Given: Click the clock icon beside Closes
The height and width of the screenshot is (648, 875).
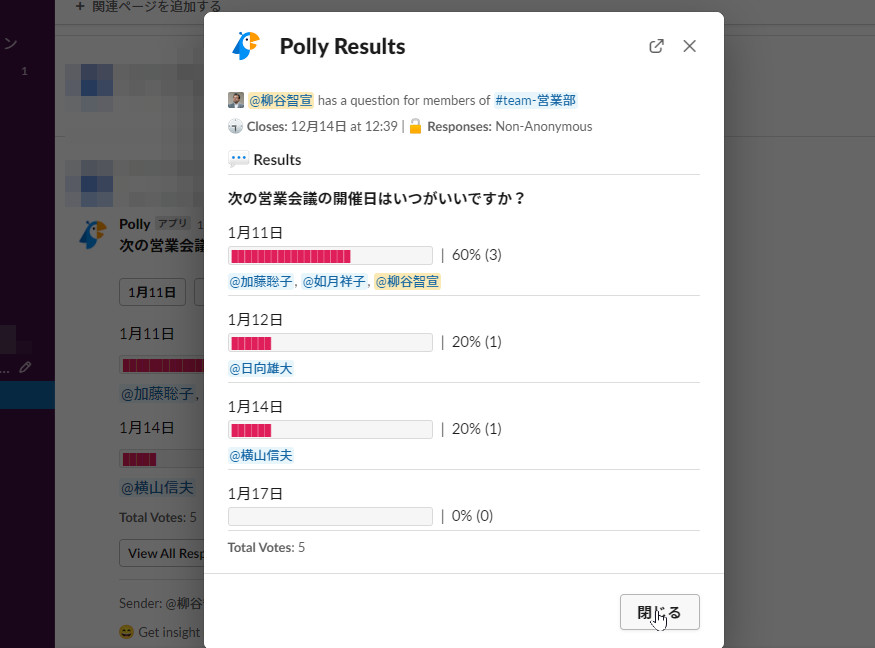Looking at the screenshot, I should [236, 127].
